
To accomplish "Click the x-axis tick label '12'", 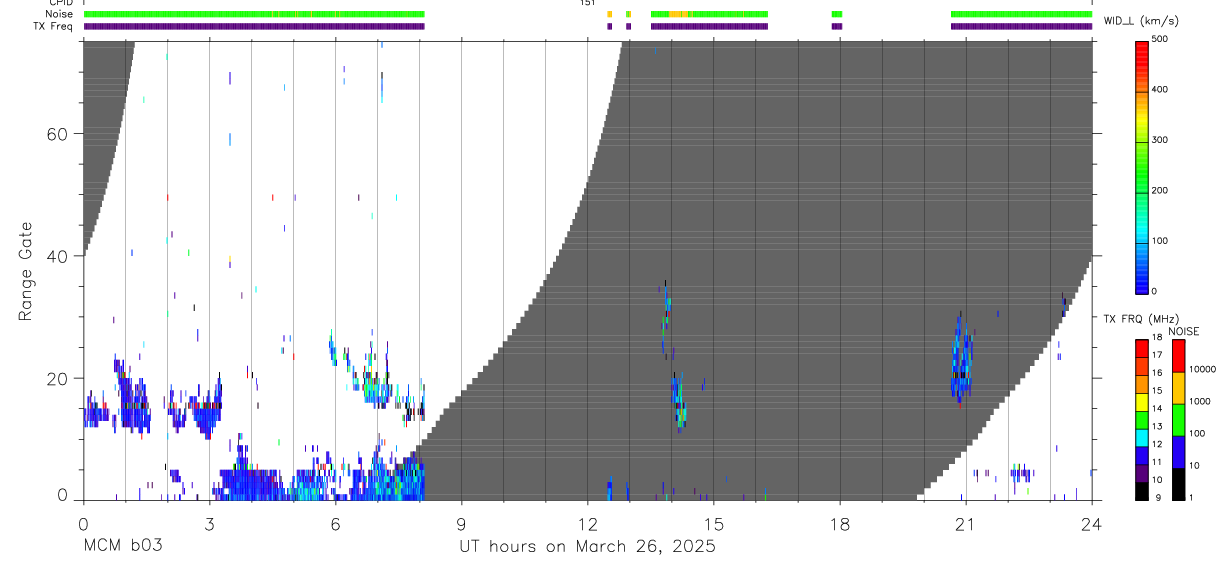I will point(587,524).
